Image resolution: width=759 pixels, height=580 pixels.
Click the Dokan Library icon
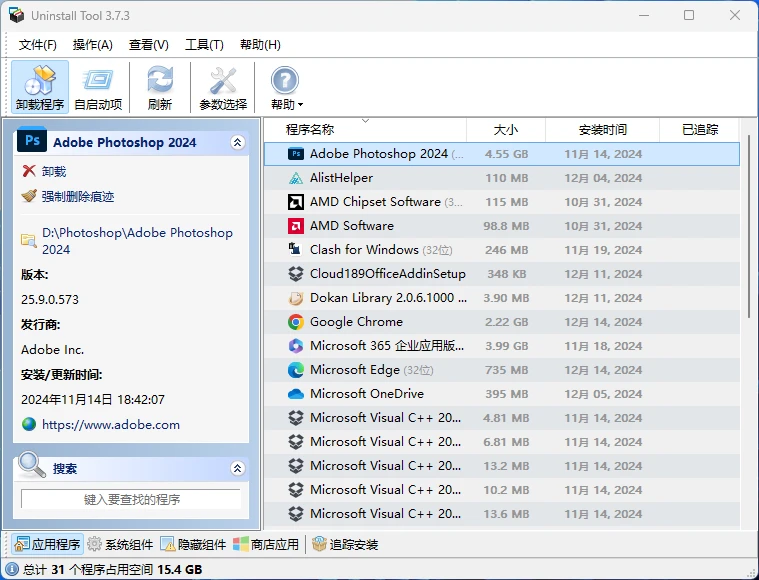(296, 298)
